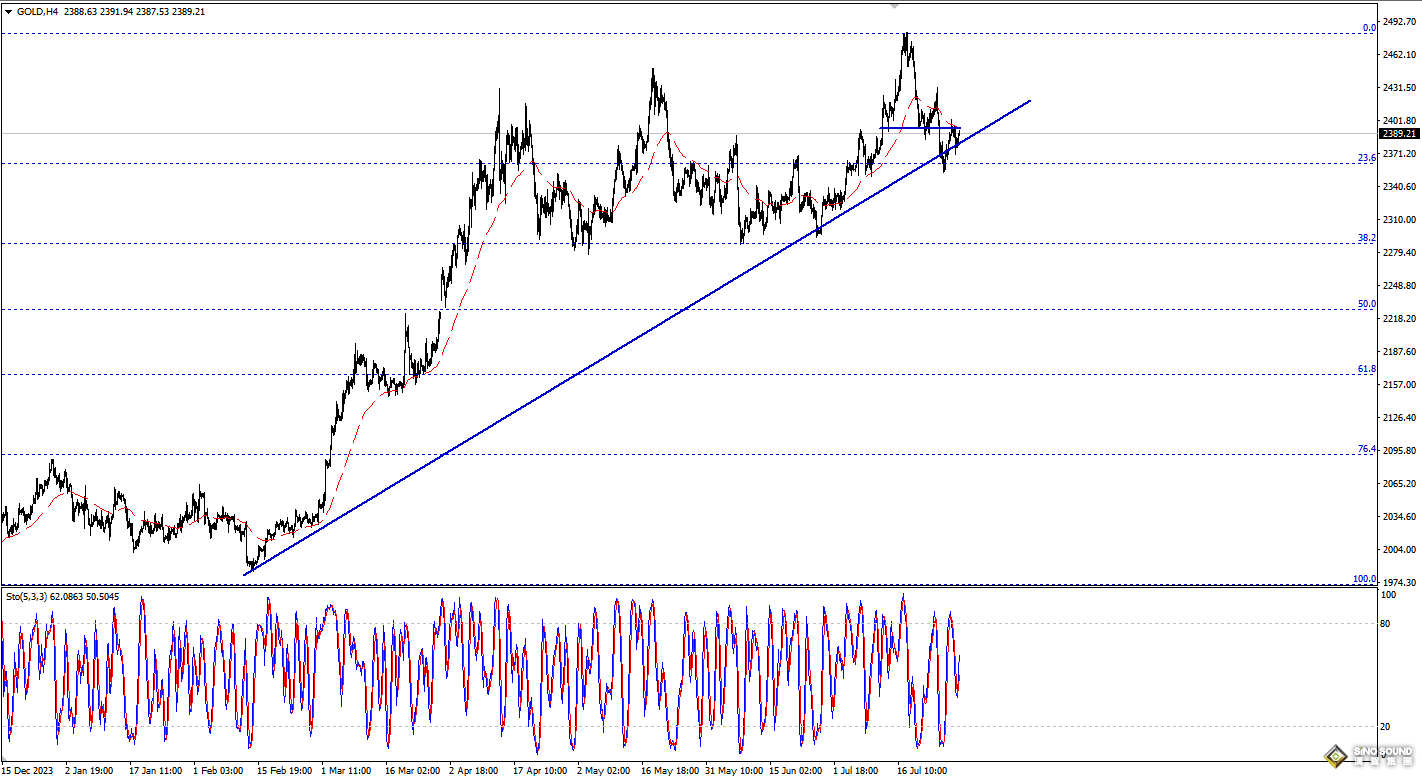Select the 61.8 Fibonacci retracement label
Image resolution: width=1422 pixels, height=778 pixels.
[1366, 369]
